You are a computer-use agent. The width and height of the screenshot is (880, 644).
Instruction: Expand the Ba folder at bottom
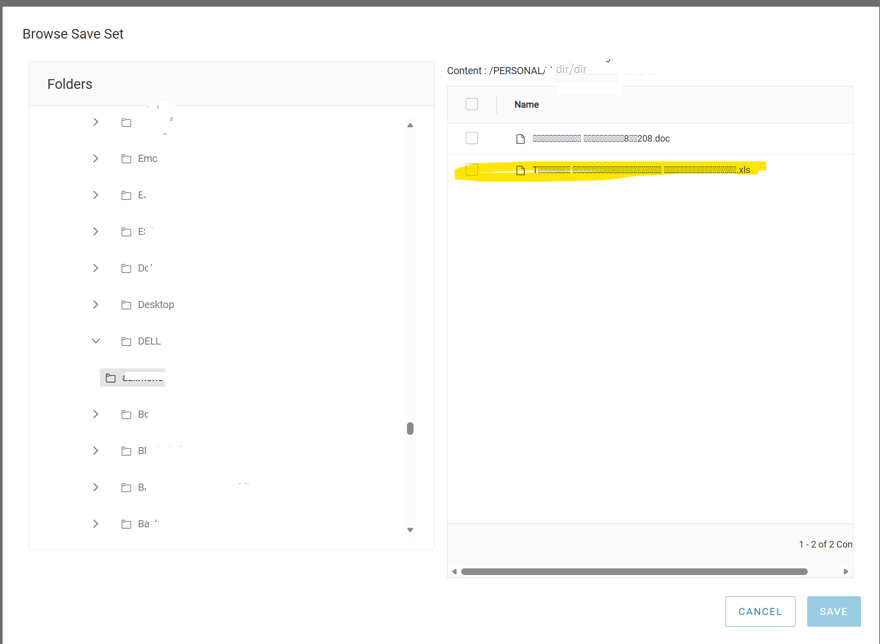[95, 523]
